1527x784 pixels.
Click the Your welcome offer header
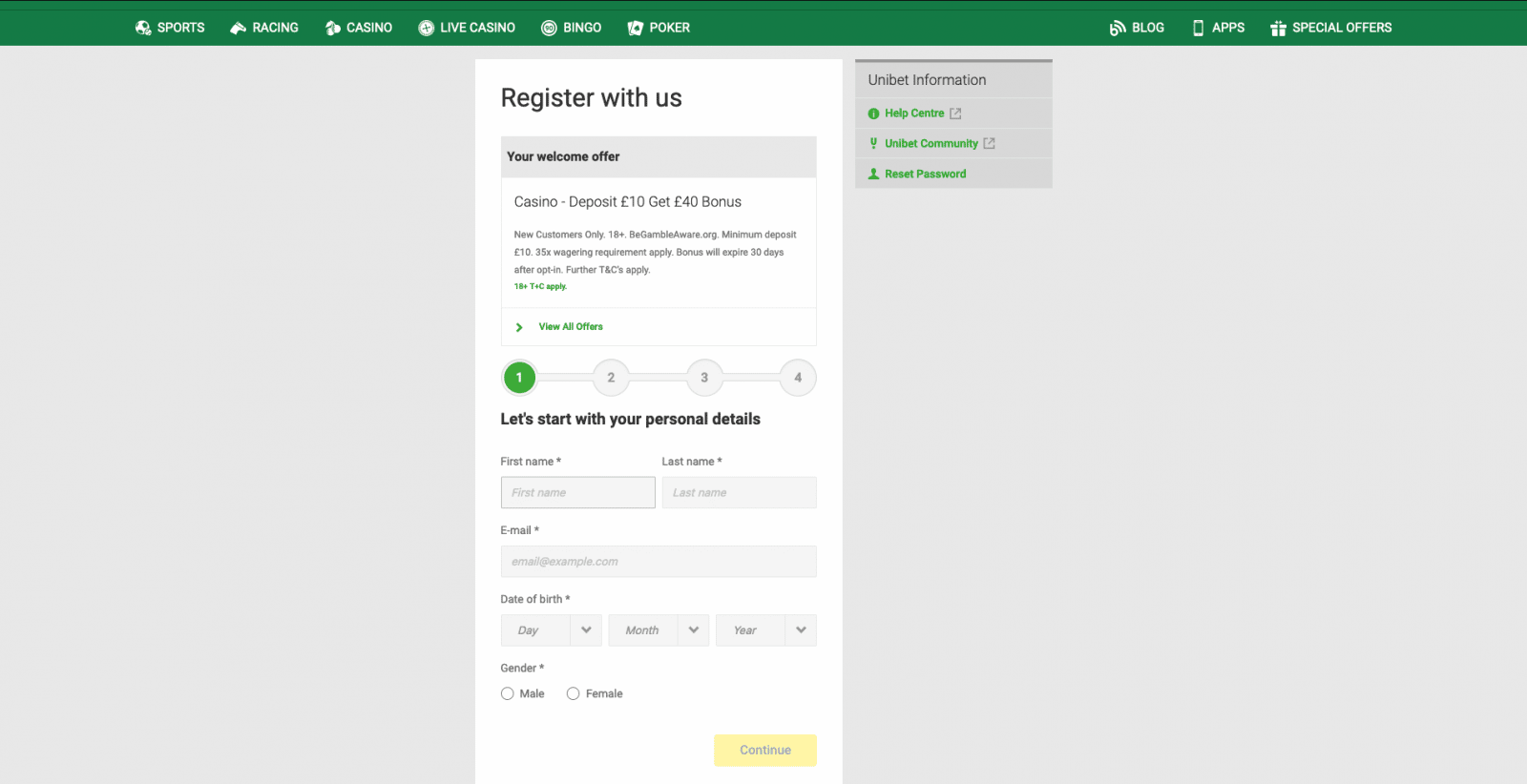click(659, 156)
